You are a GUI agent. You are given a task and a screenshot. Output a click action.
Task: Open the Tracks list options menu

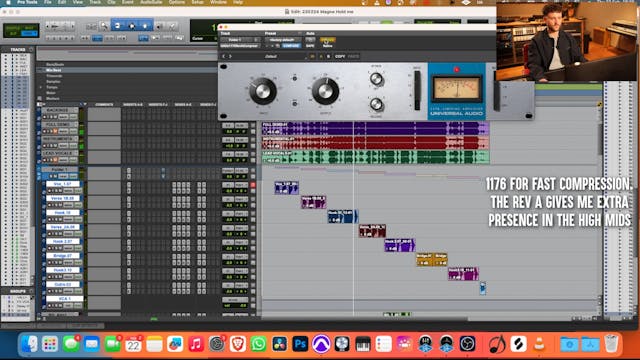[31, 49]
